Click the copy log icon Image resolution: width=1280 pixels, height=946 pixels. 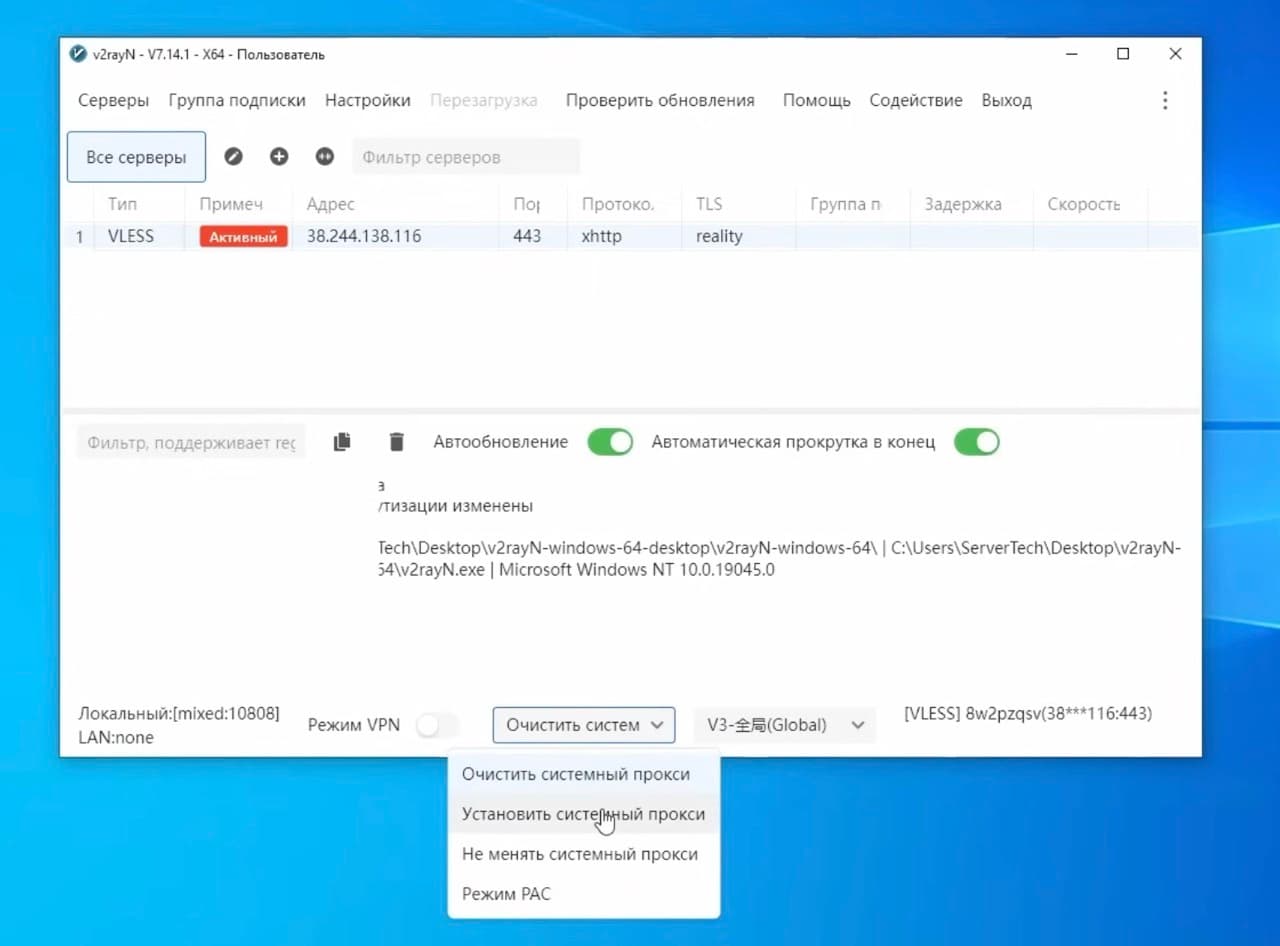pos(342,442)
